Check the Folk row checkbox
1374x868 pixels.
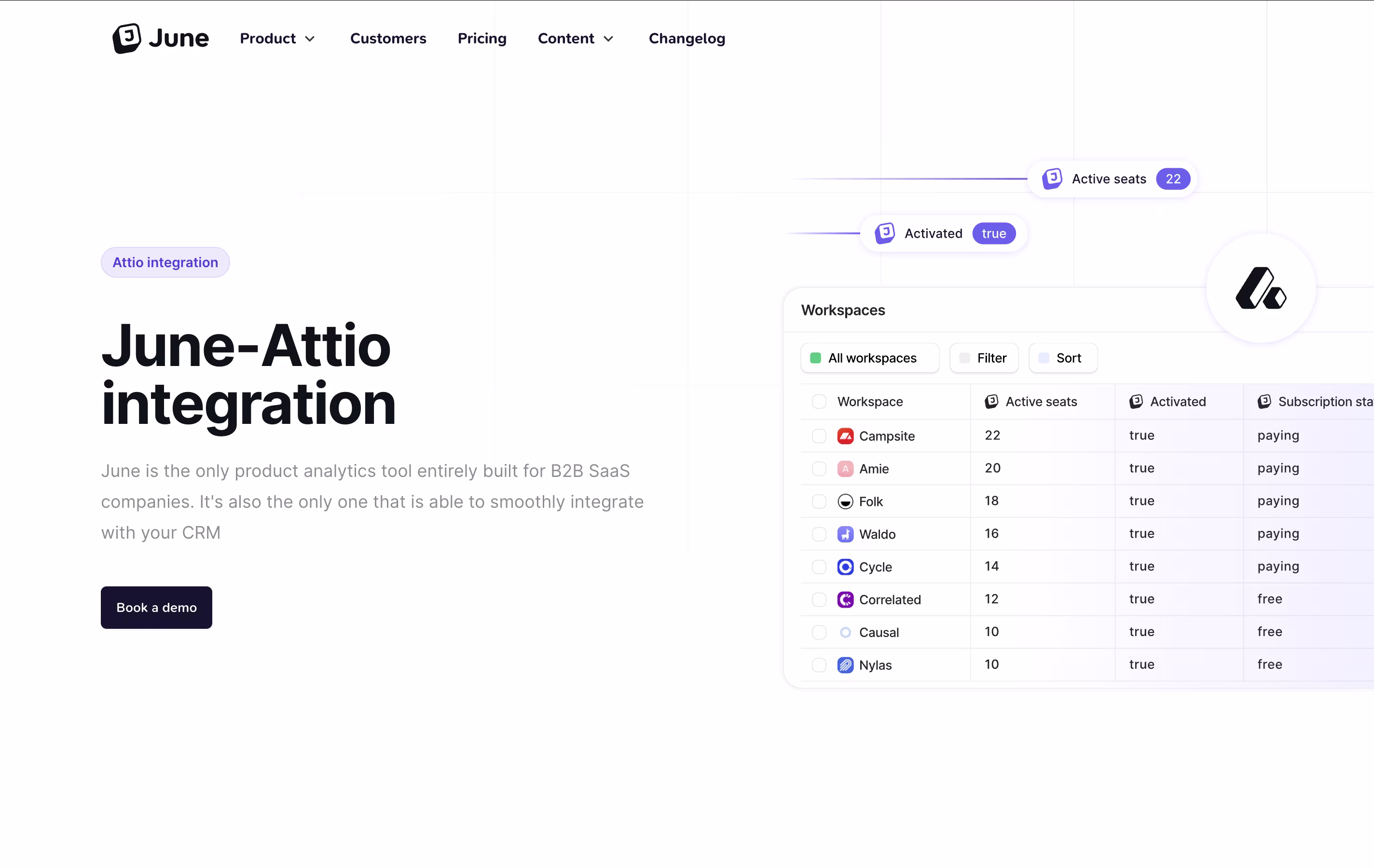click(819, 502)
